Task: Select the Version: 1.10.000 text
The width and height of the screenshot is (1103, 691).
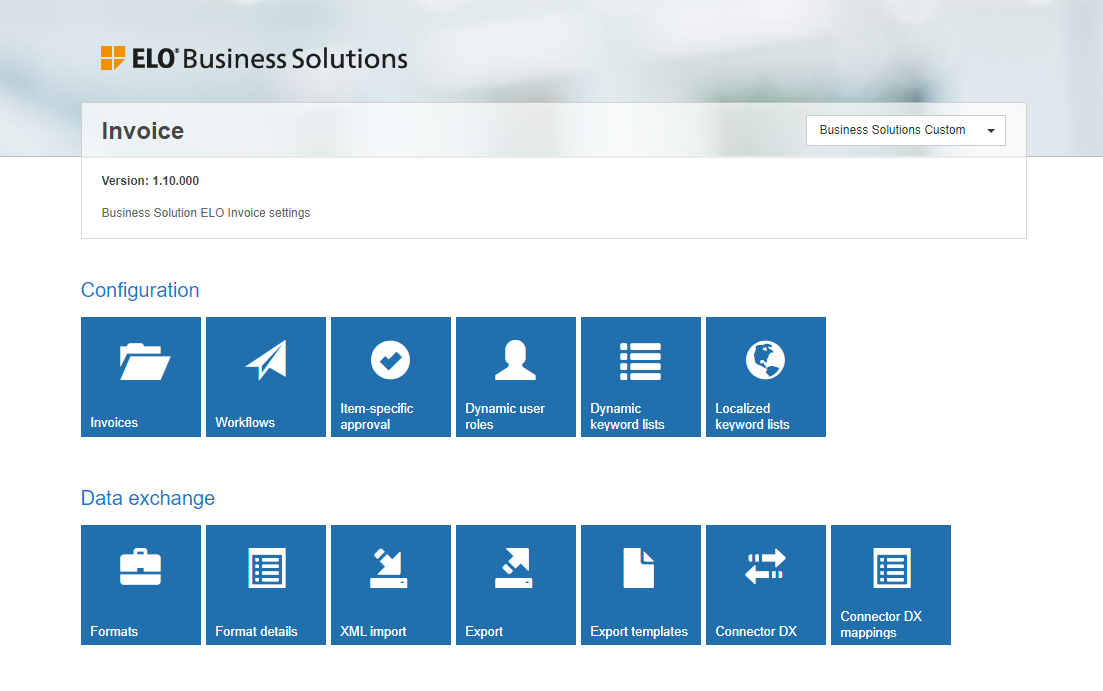Action: 150,181
